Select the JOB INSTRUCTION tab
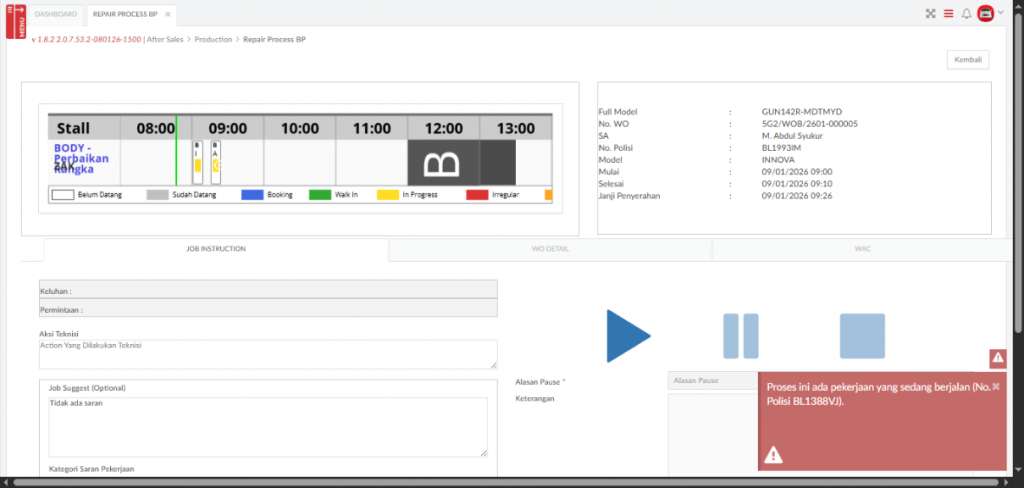This screenshot has width=1024, height=488. [x=215, y=249]
